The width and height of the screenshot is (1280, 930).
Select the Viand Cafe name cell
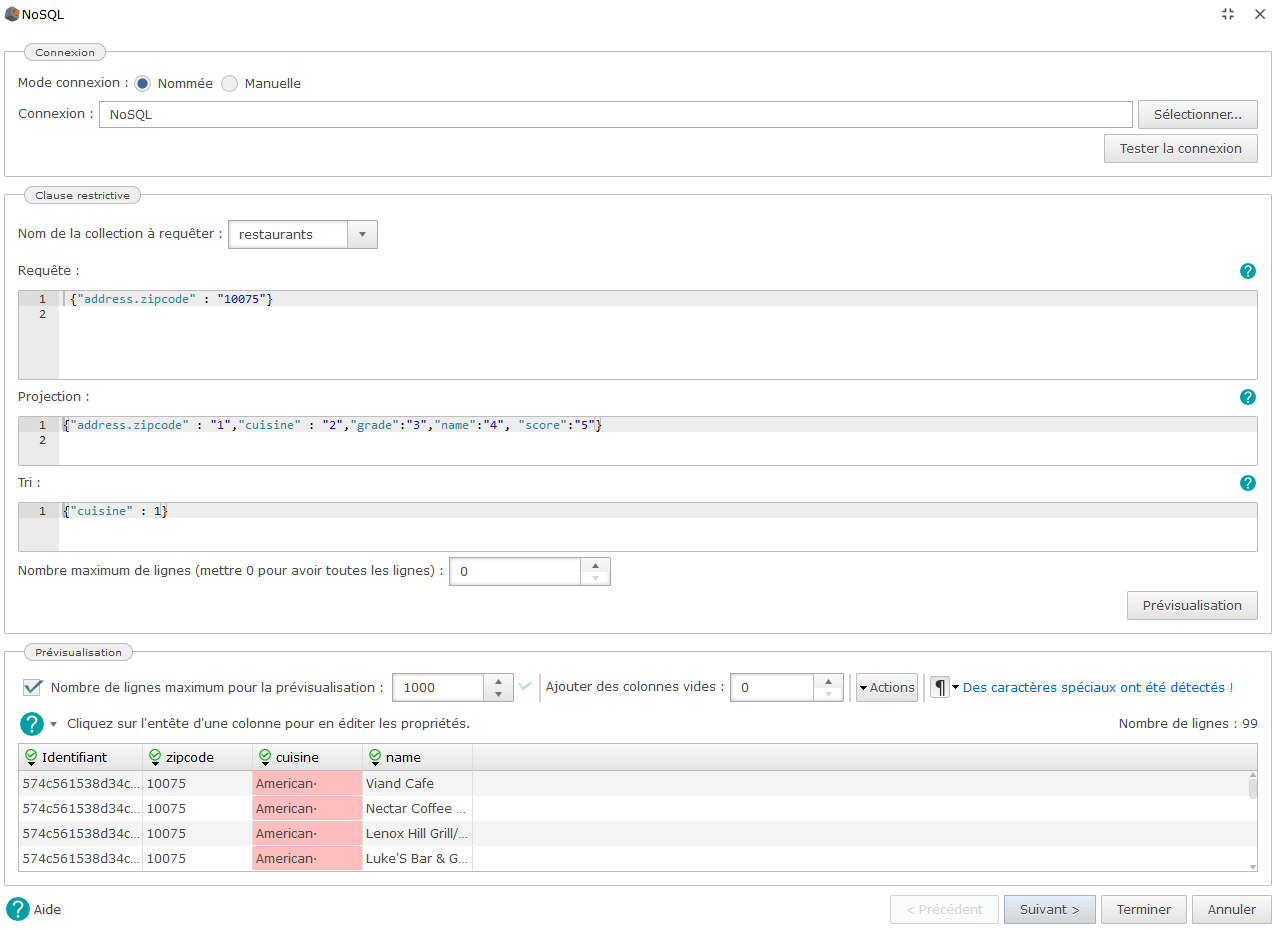pos(417,784)
